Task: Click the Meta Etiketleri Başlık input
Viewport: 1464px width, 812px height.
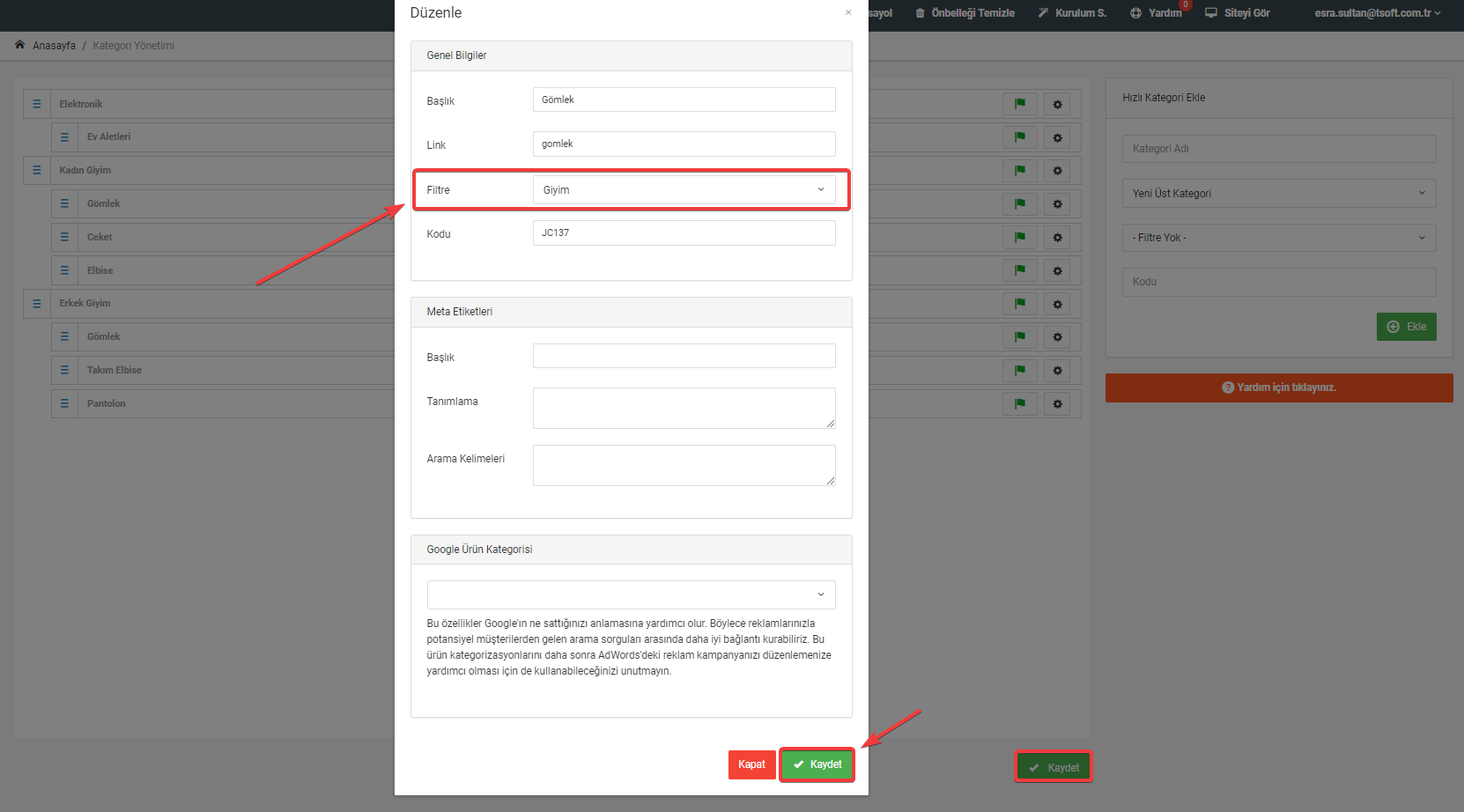Action: point(684,356)
